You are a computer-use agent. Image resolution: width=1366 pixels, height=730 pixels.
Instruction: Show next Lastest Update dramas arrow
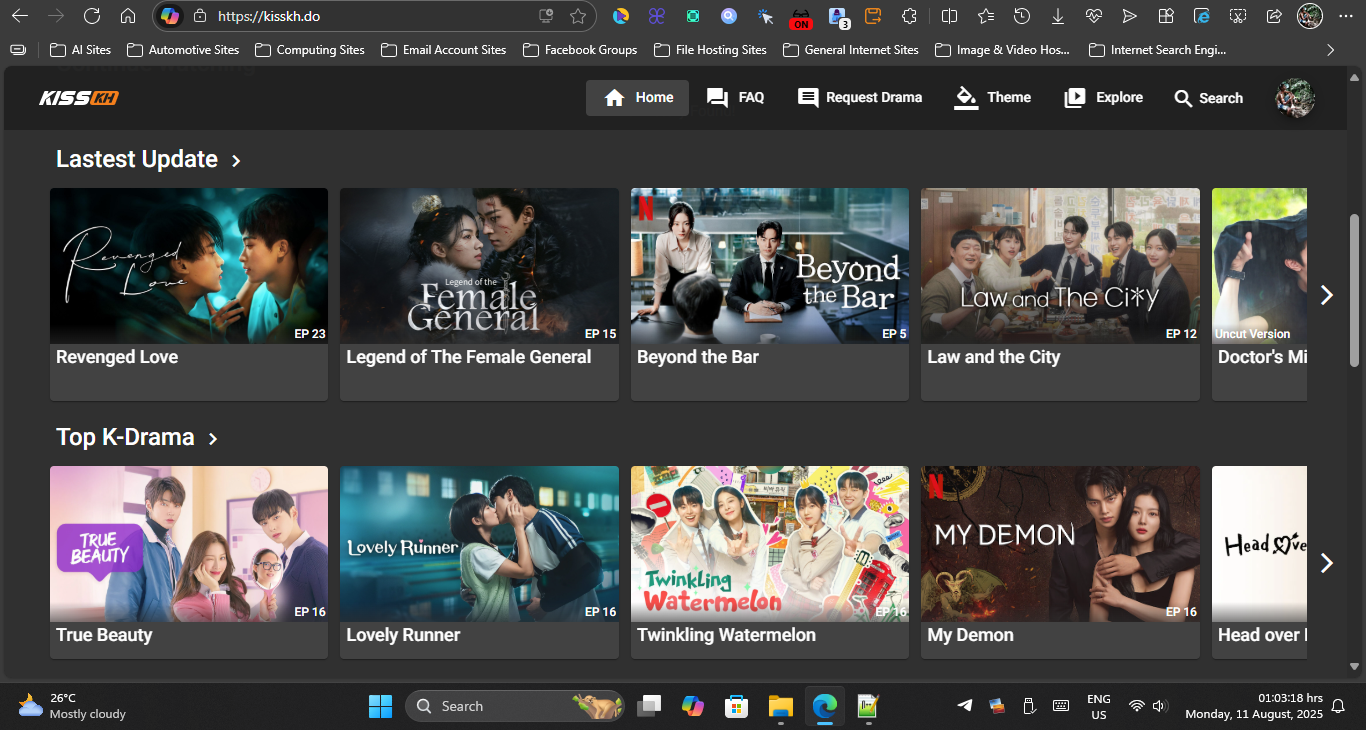tap(1326, 295)
